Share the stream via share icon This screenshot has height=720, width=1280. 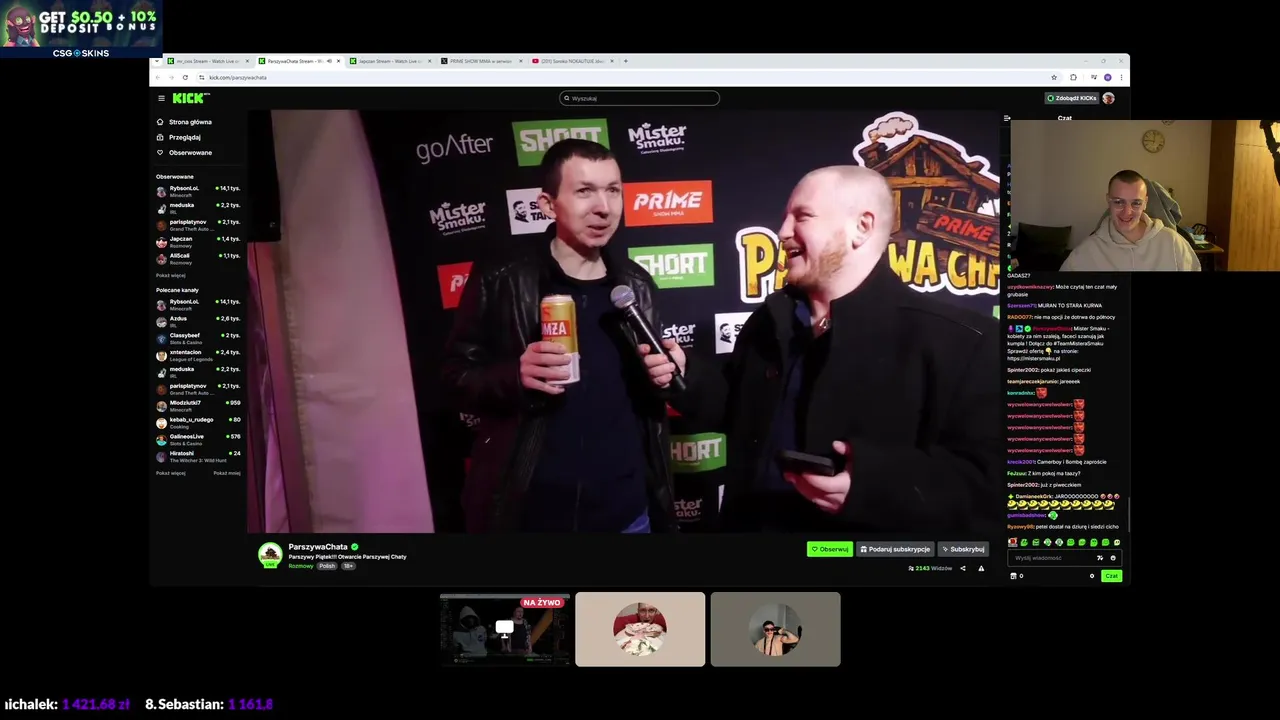[963, 568]
